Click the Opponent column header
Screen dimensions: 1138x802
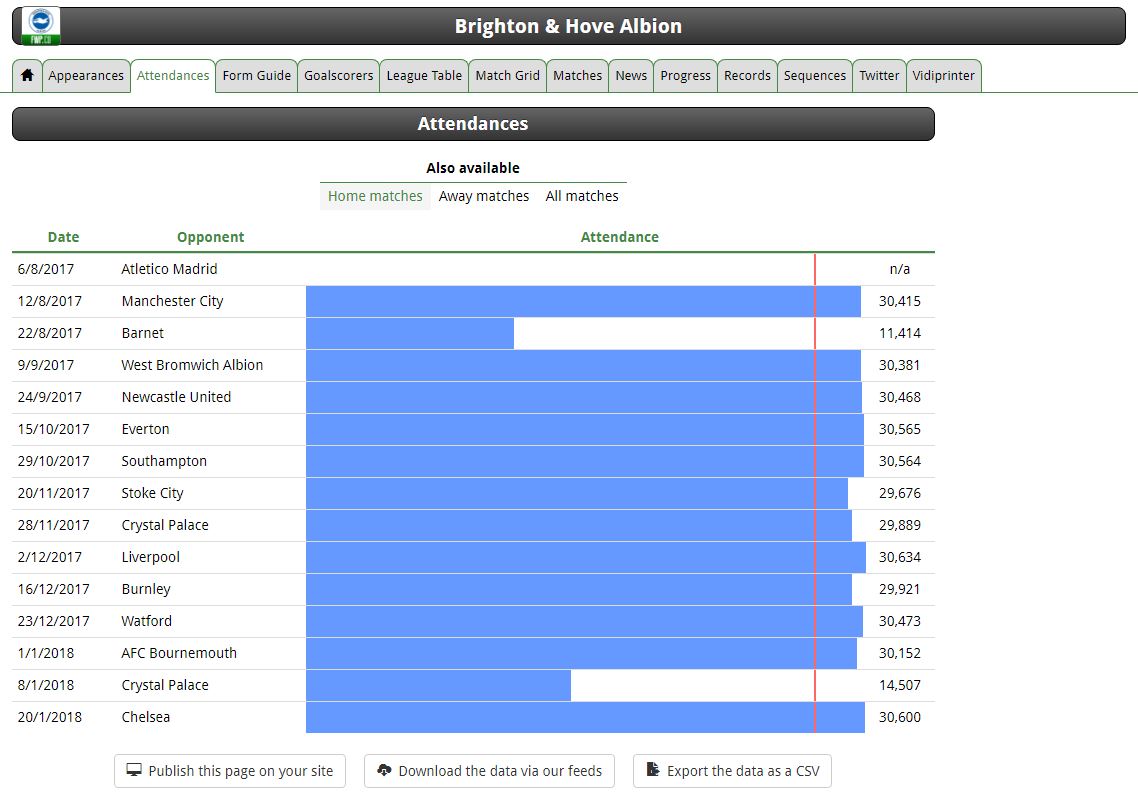[x=210, y=237]
